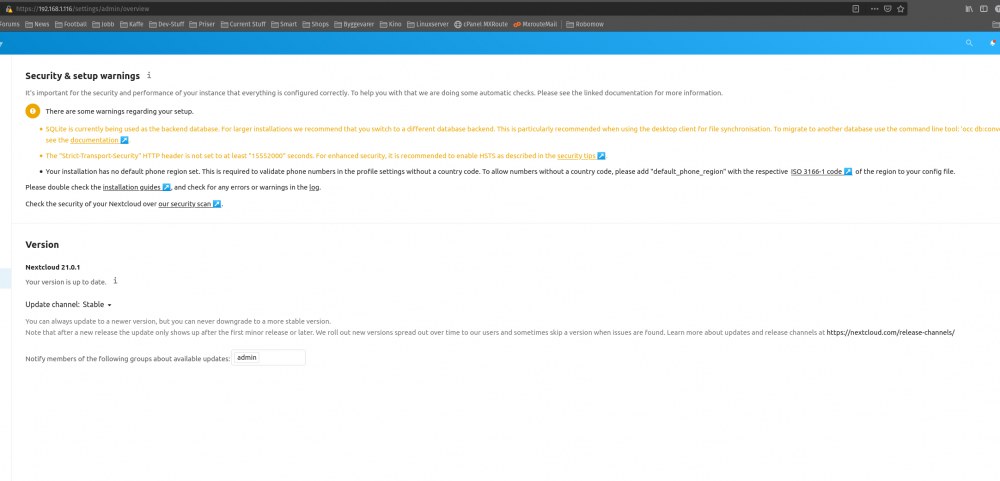Screen dimensions: 1000x481
Task: Open the Current Stuff bookmark folder
Action: [243, 24]
